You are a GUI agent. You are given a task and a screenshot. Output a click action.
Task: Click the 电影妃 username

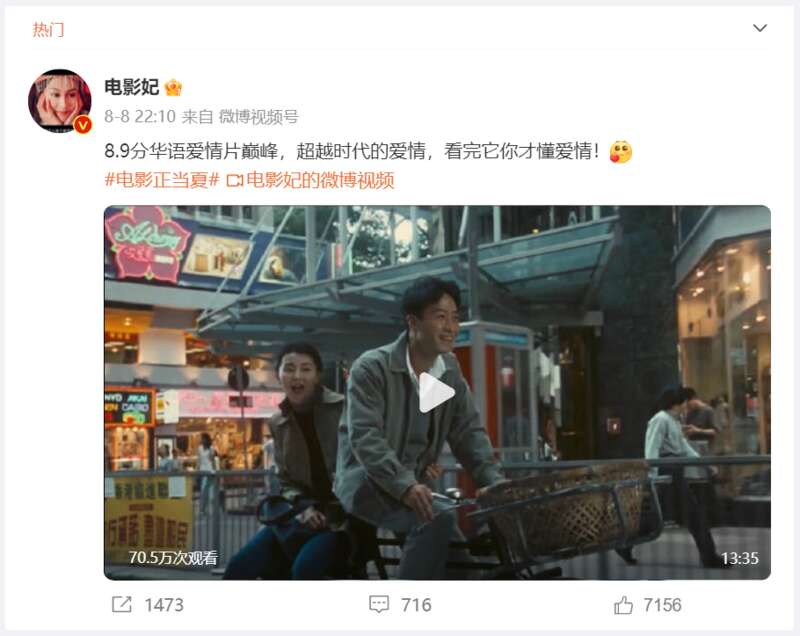tap(132, 87)
